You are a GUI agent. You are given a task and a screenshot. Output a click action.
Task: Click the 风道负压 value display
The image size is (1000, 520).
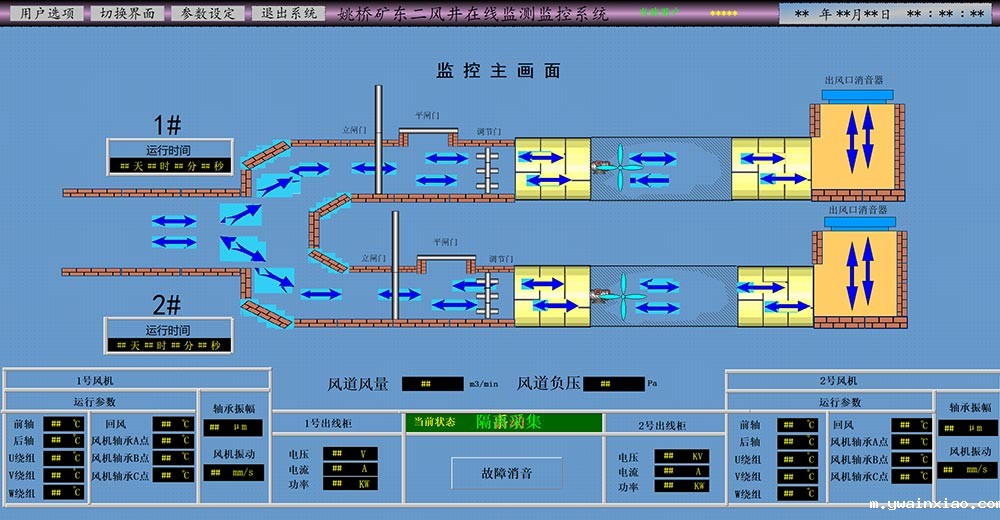coord(613,384)
